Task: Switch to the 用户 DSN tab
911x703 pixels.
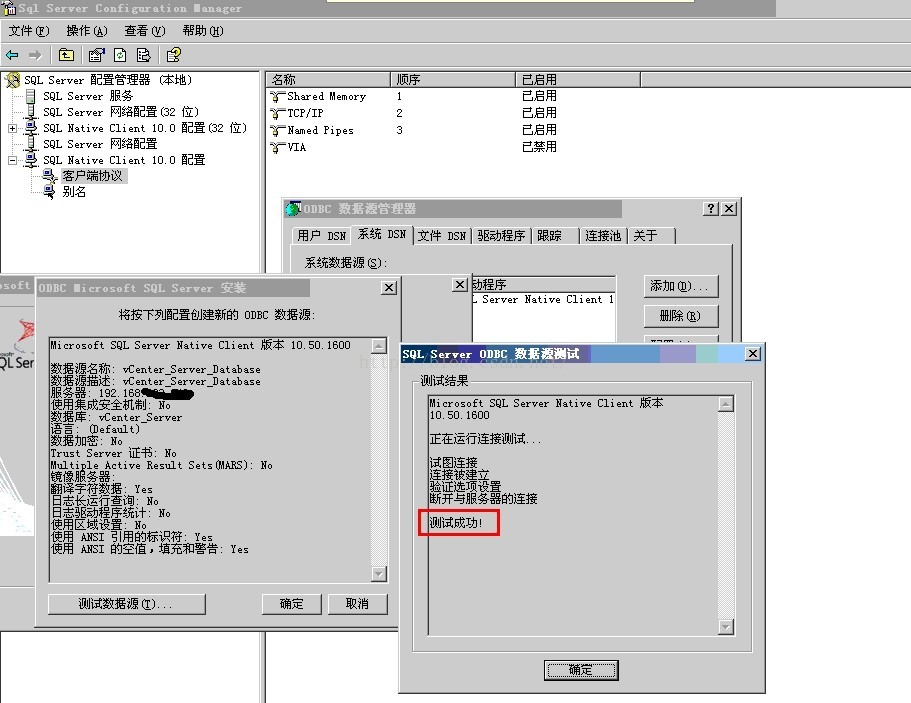Action: (321, 236)
